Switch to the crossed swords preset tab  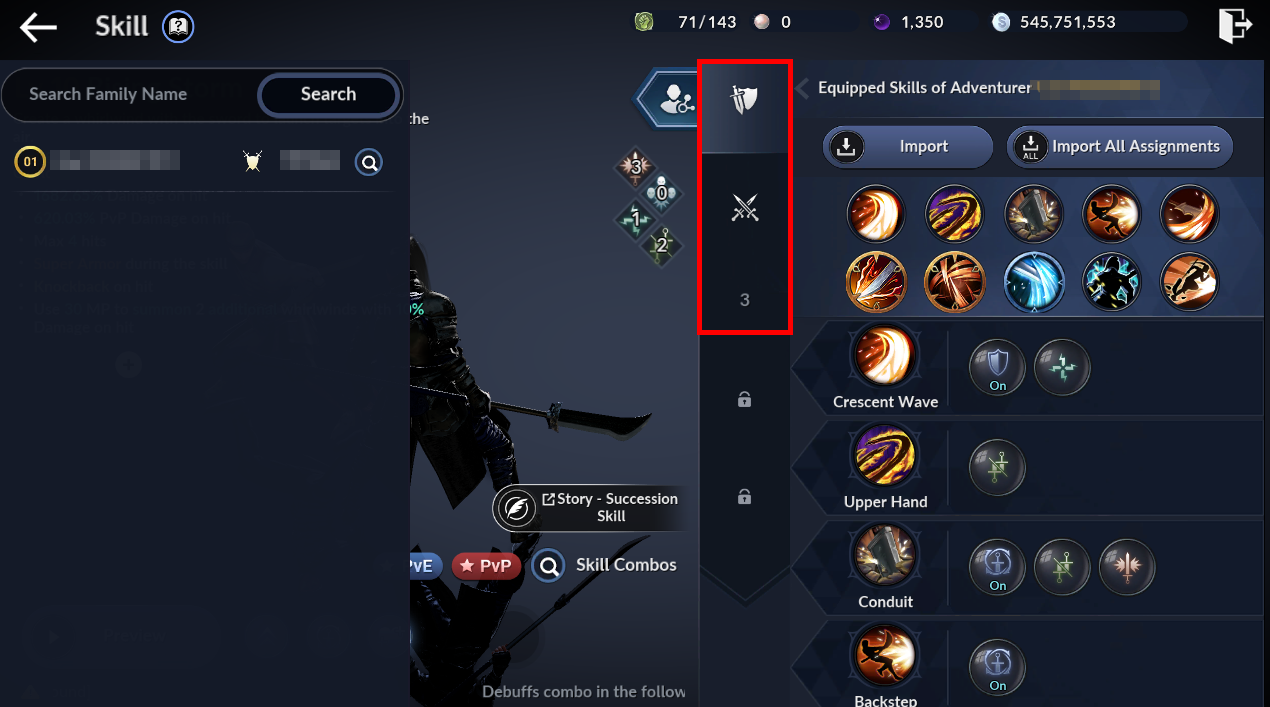tap(744, 207)
